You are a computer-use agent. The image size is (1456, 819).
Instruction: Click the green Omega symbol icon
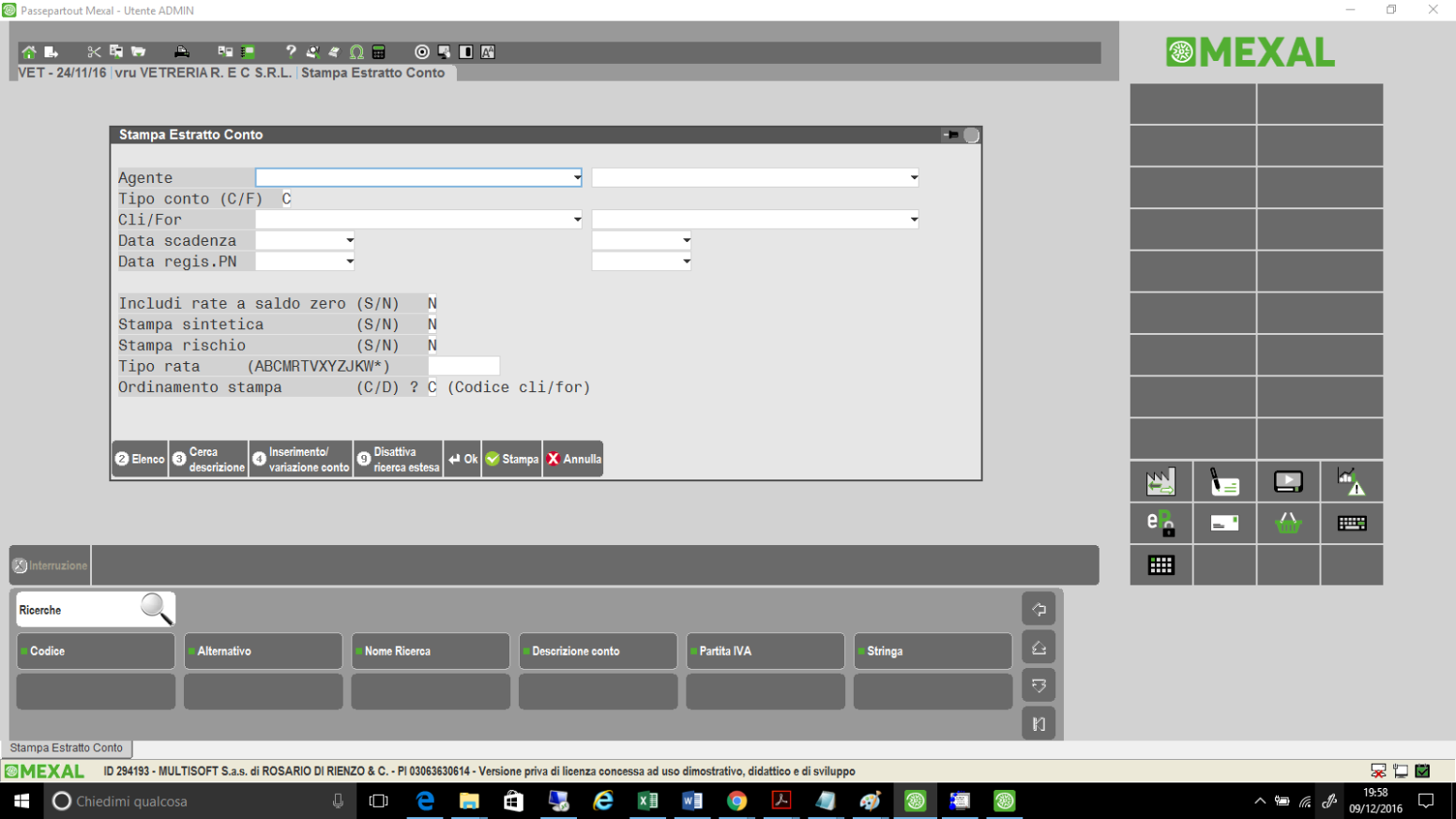(356, 53)
